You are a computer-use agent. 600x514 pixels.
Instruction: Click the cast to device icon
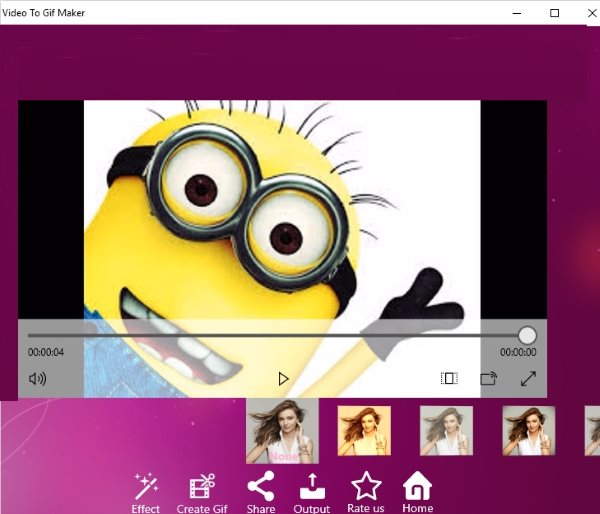488,379
